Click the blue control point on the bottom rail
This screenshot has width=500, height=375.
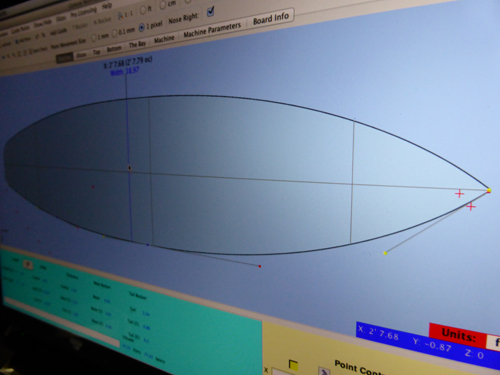[148, 245]
